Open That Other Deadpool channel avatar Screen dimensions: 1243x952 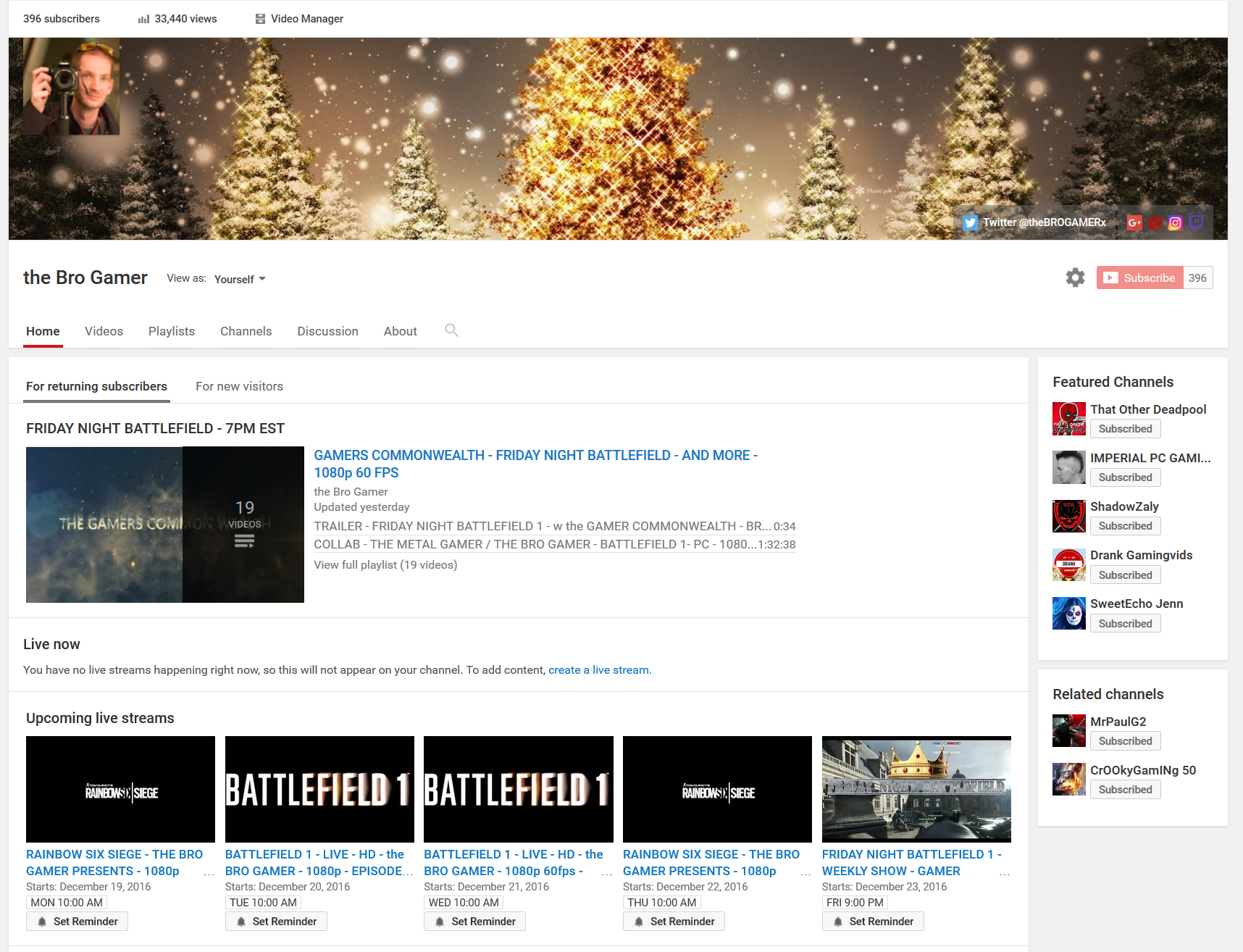click(x=1069, y=419)
